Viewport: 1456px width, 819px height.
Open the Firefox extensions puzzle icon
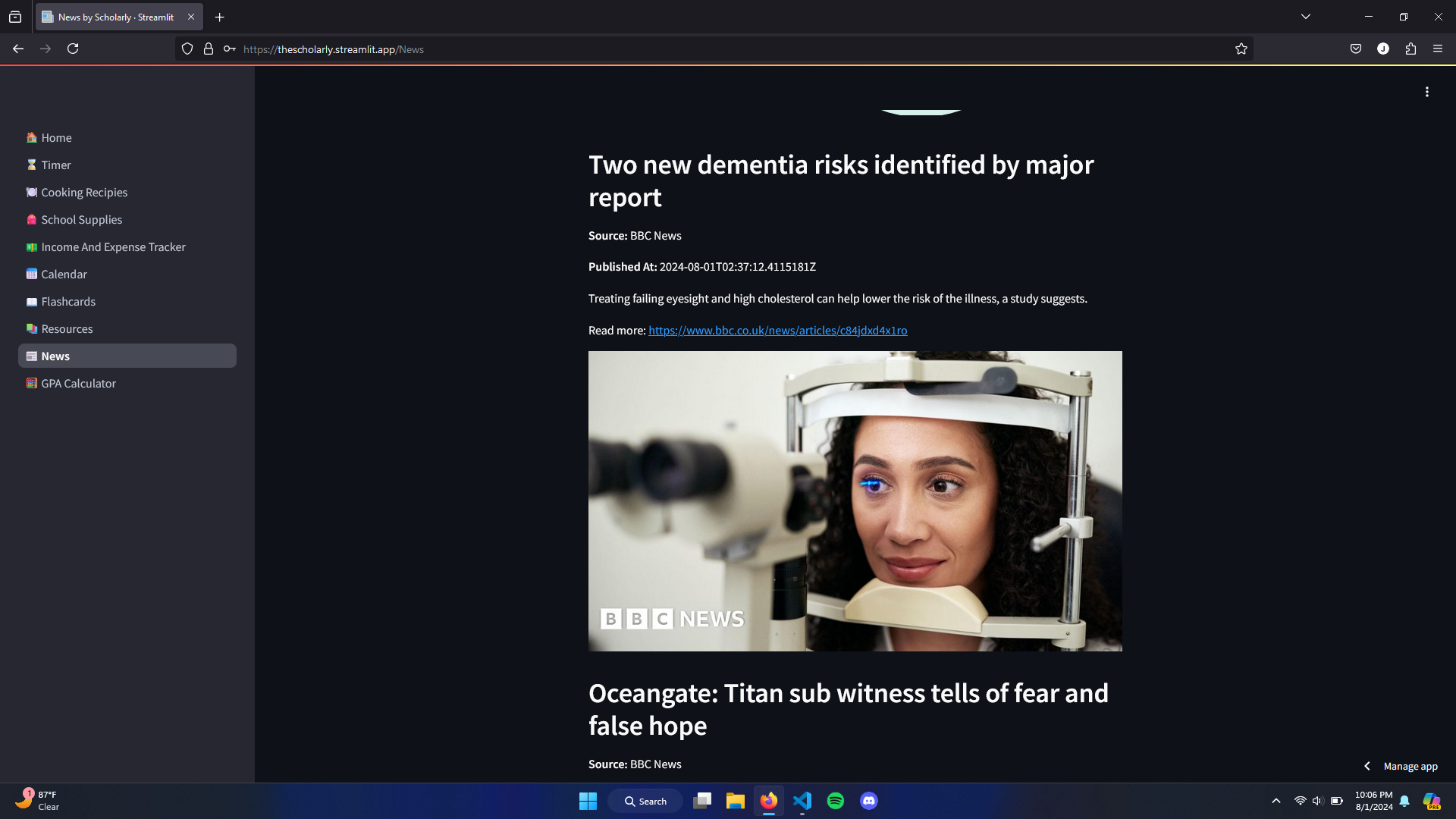[x=1410, y=49]
